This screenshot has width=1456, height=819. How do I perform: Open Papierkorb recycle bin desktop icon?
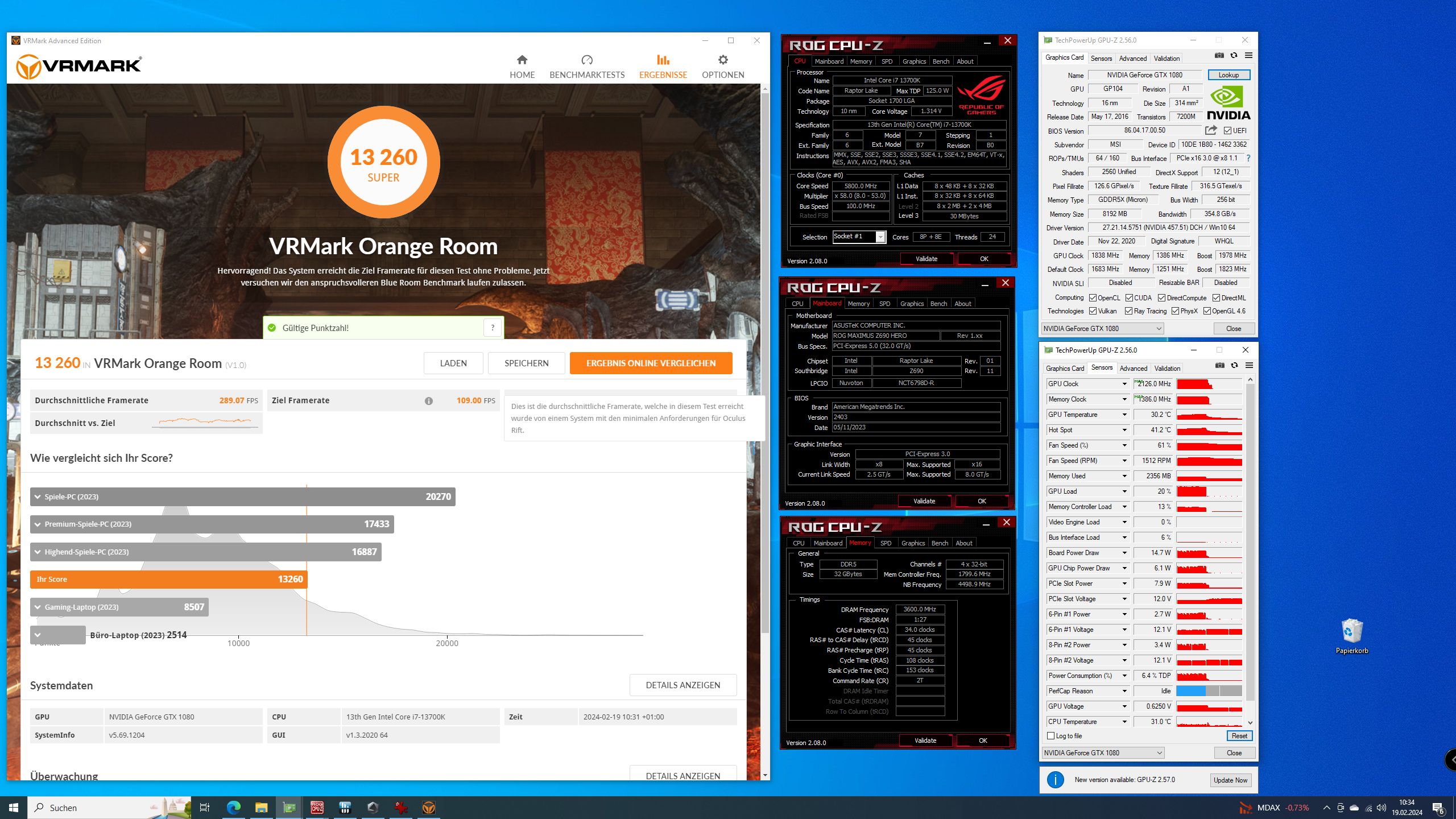click(1352, 636)
